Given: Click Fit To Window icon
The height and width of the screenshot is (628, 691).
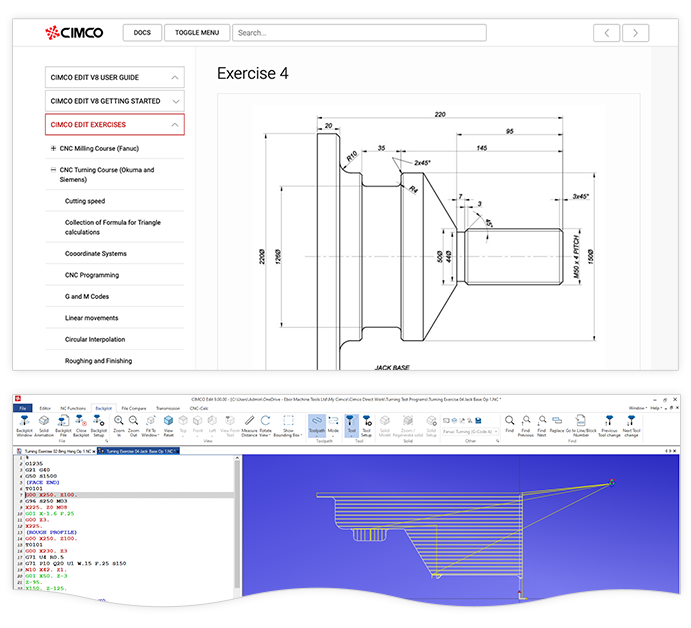Looking at the screenshot, I should (x=150, y=425).
